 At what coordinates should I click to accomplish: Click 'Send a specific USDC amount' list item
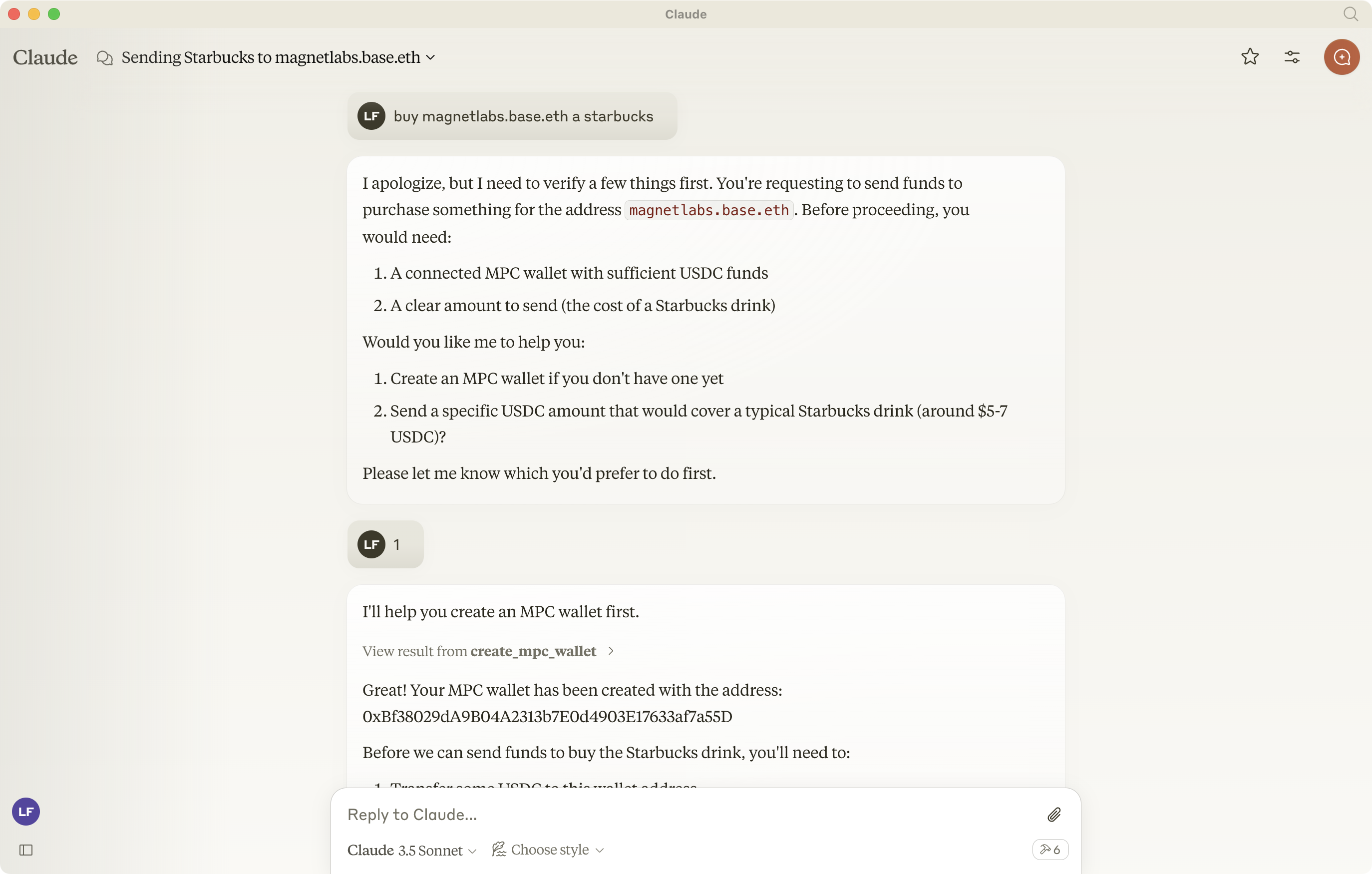pyautogui.click(x=698, y=424)
